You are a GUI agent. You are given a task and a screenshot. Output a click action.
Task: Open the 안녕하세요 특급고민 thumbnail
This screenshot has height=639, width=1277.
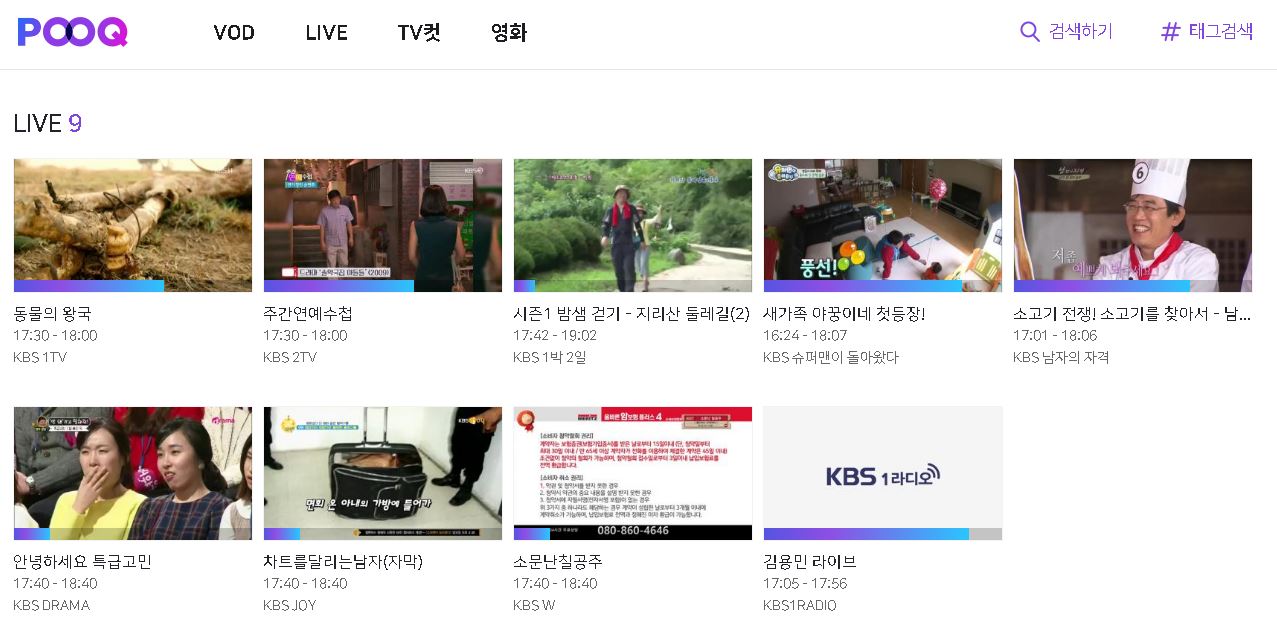133,473
